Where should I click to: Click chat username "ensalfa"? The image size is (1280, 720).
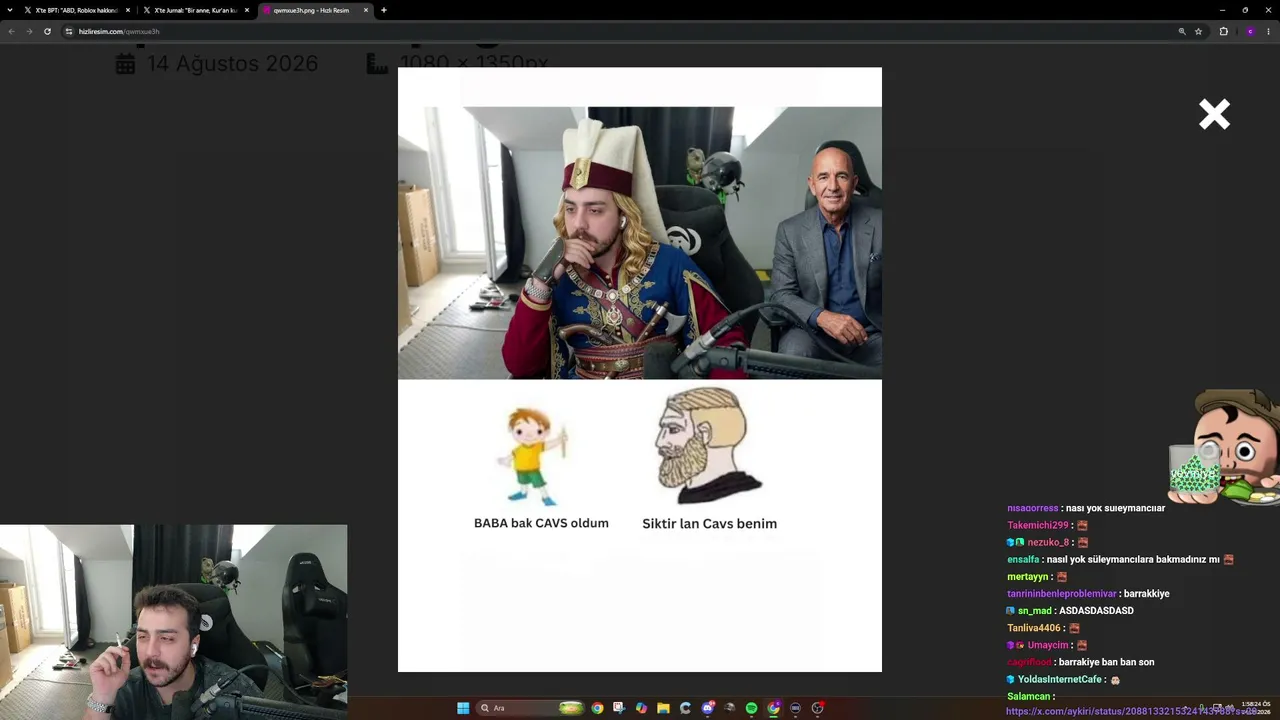1023,559
